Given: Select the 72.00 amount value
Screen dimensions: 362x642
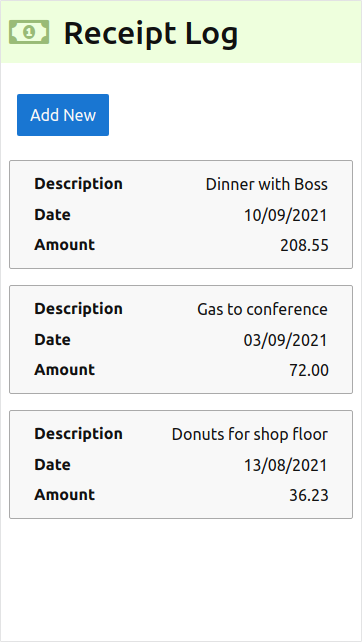Looking at the screenshot, I should click(309, 370).
